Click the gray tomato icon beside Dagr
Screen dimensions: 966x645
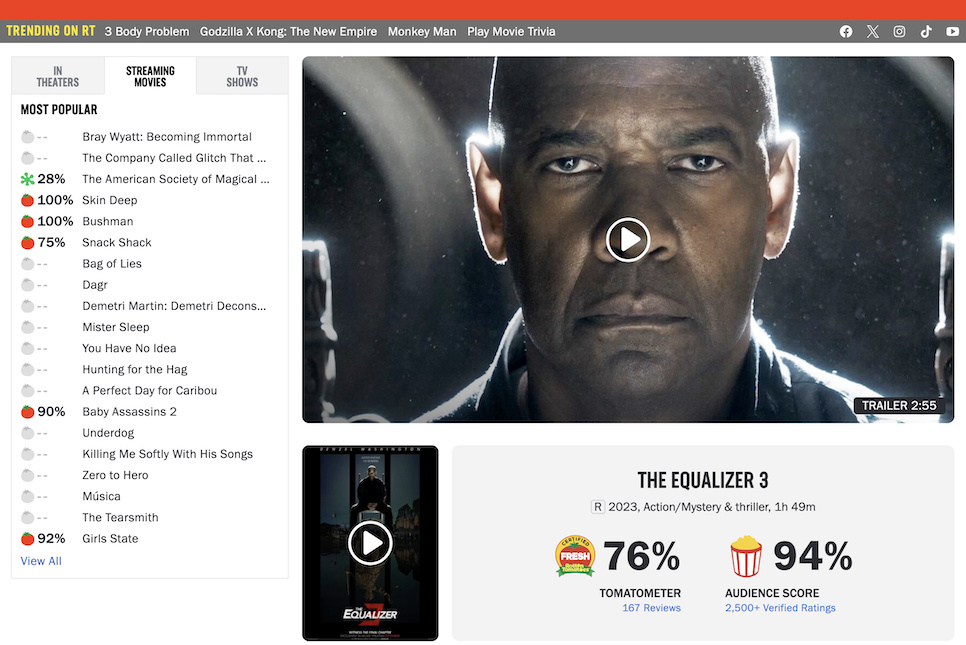pyautogui.click(x=27, y=285)
